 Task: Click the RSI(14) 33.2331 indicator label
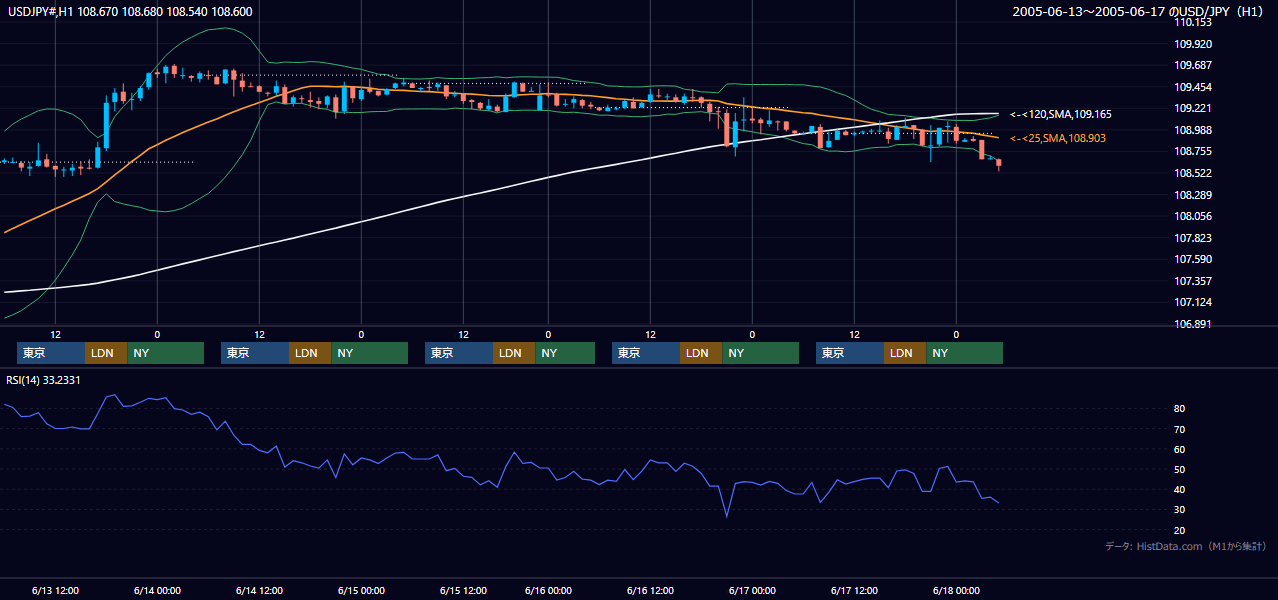[43, 380]
